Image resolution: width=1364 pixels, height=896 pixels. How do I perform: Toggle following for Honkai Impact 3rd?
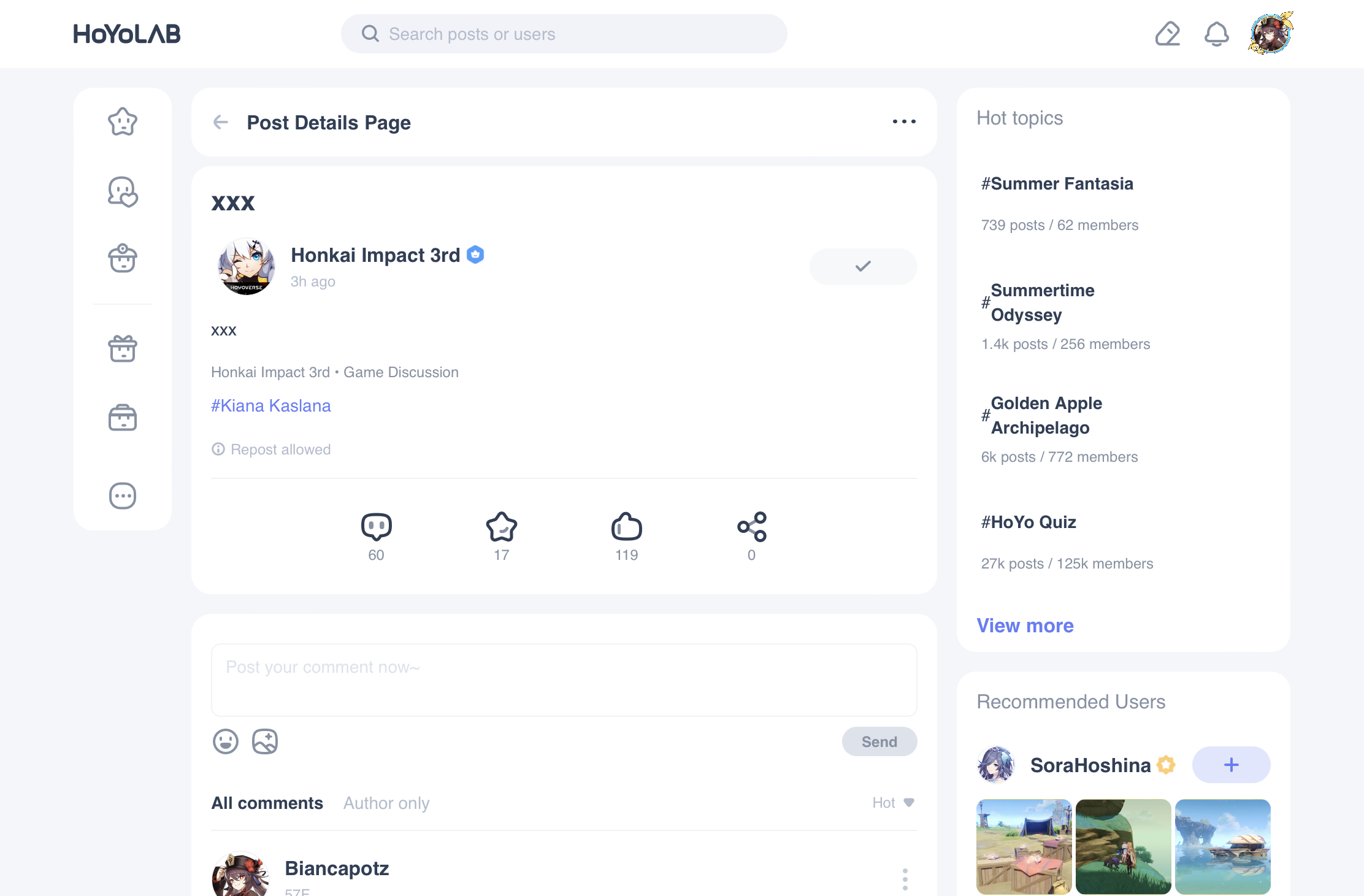click(x=863, y=266)
